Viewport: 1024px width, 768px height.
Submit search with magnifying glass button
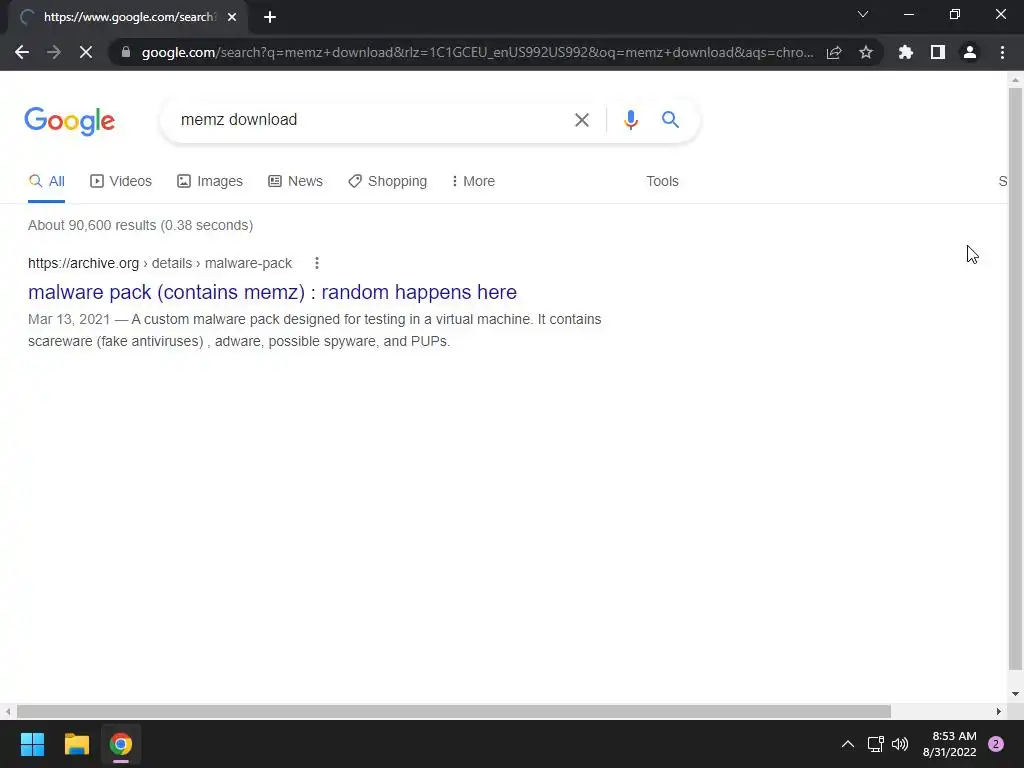[670, 120]
